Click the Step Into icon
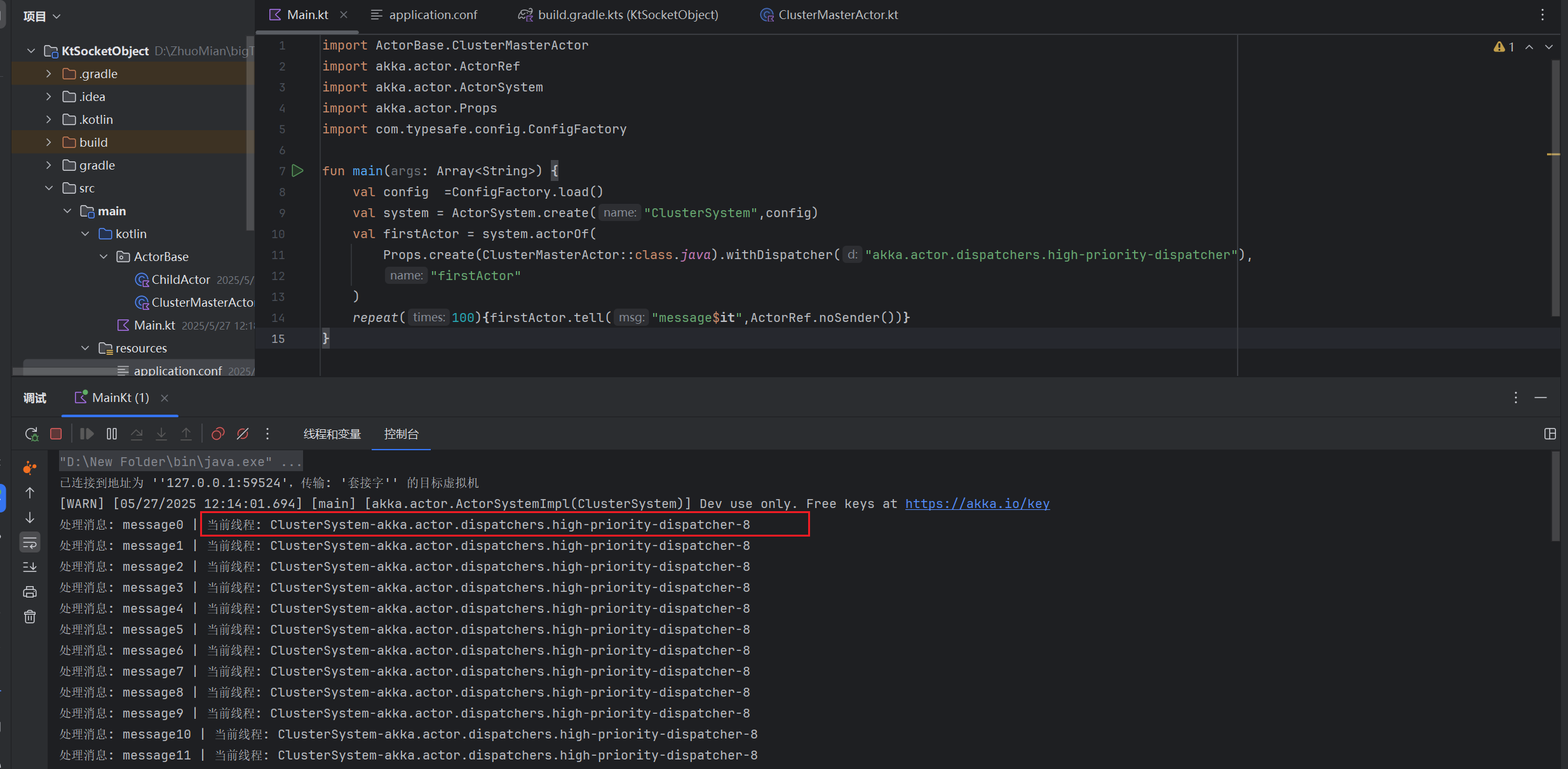Screen dimensions: 1568x769 (161, 434)
